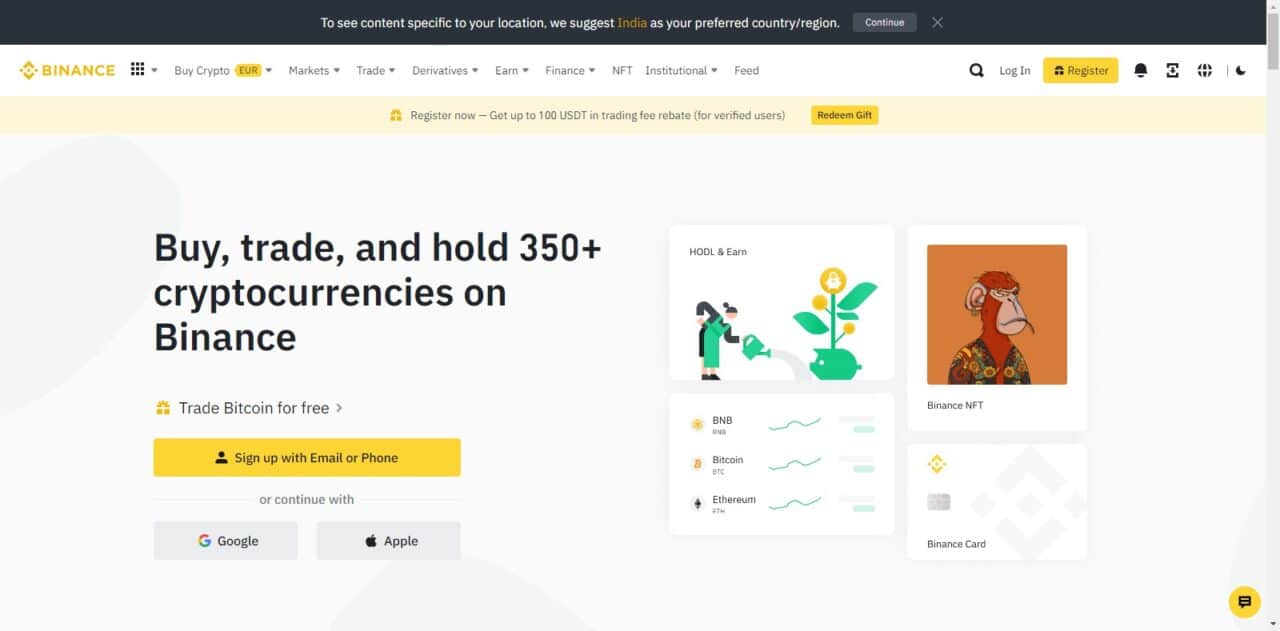Image resolution: width=1280 pixels, height=631 pixels.
Task: Click the gift icon in promo banner
Action: (396, 115)
